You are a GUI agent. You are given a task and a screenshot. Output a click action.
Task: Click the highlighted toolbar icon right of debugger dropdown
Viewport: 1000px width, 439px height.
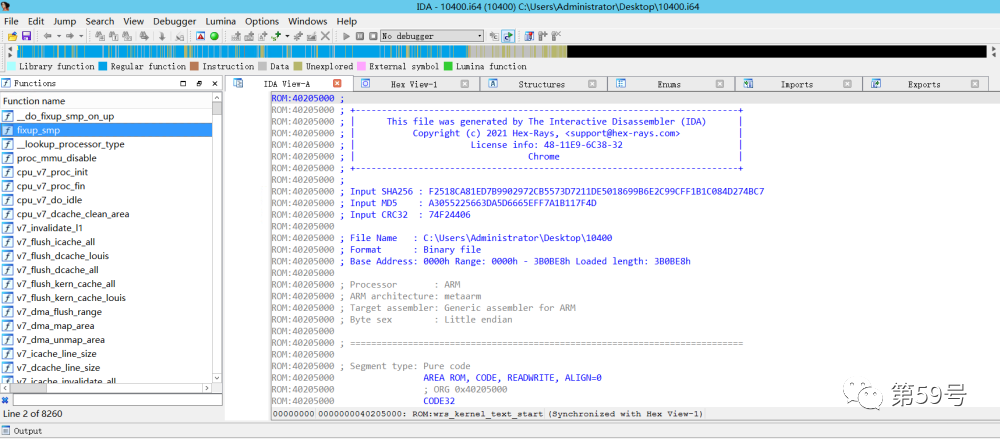[508, 36]
